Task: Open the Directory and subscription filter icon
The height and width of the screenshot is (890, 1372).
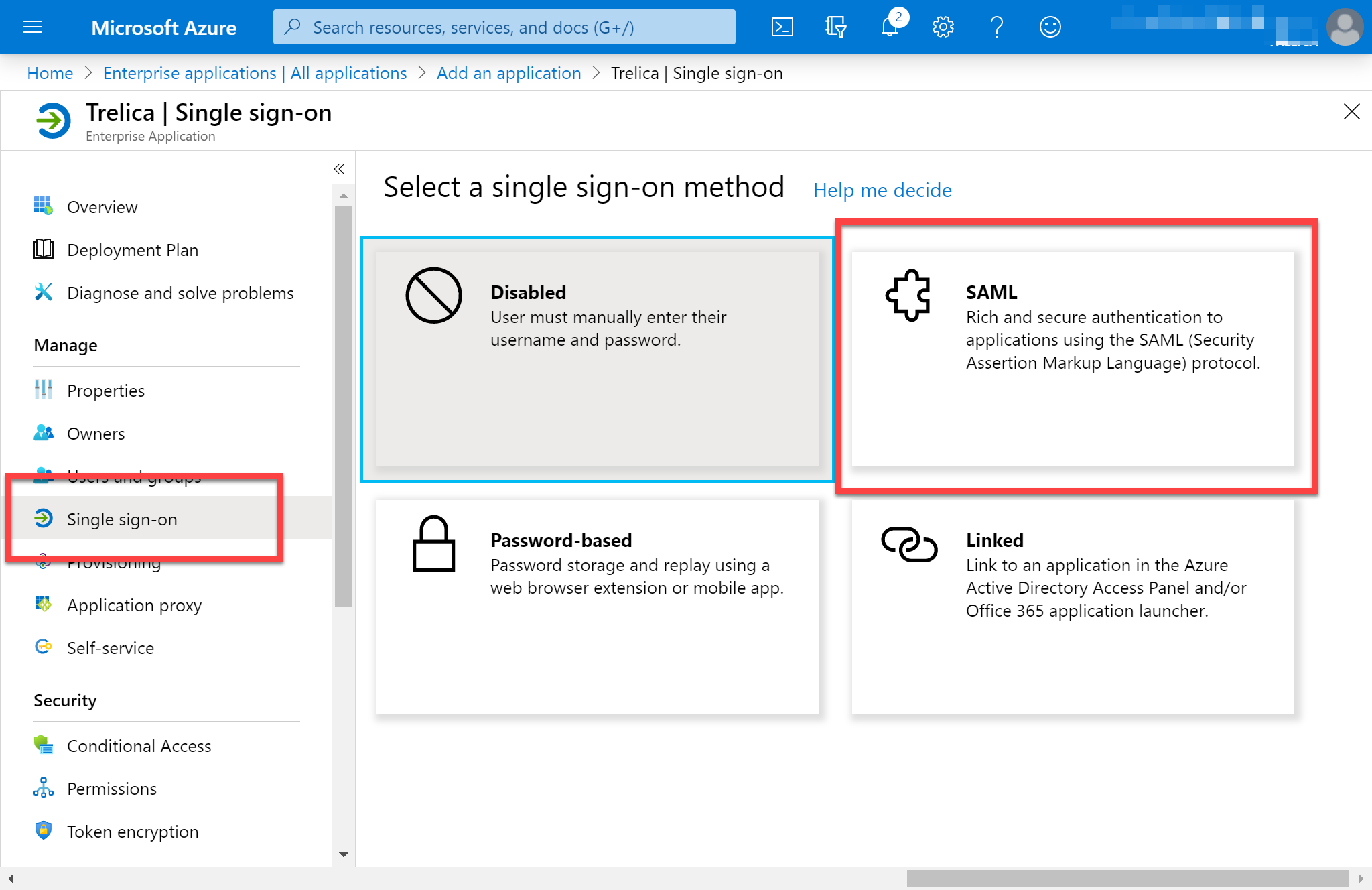Action: [x=835, y=27]
